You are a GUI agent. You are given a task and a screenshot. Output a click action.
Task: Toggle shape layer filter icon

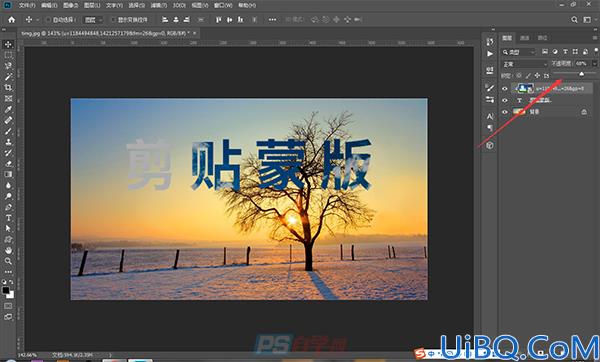click(x=575, y=52)
